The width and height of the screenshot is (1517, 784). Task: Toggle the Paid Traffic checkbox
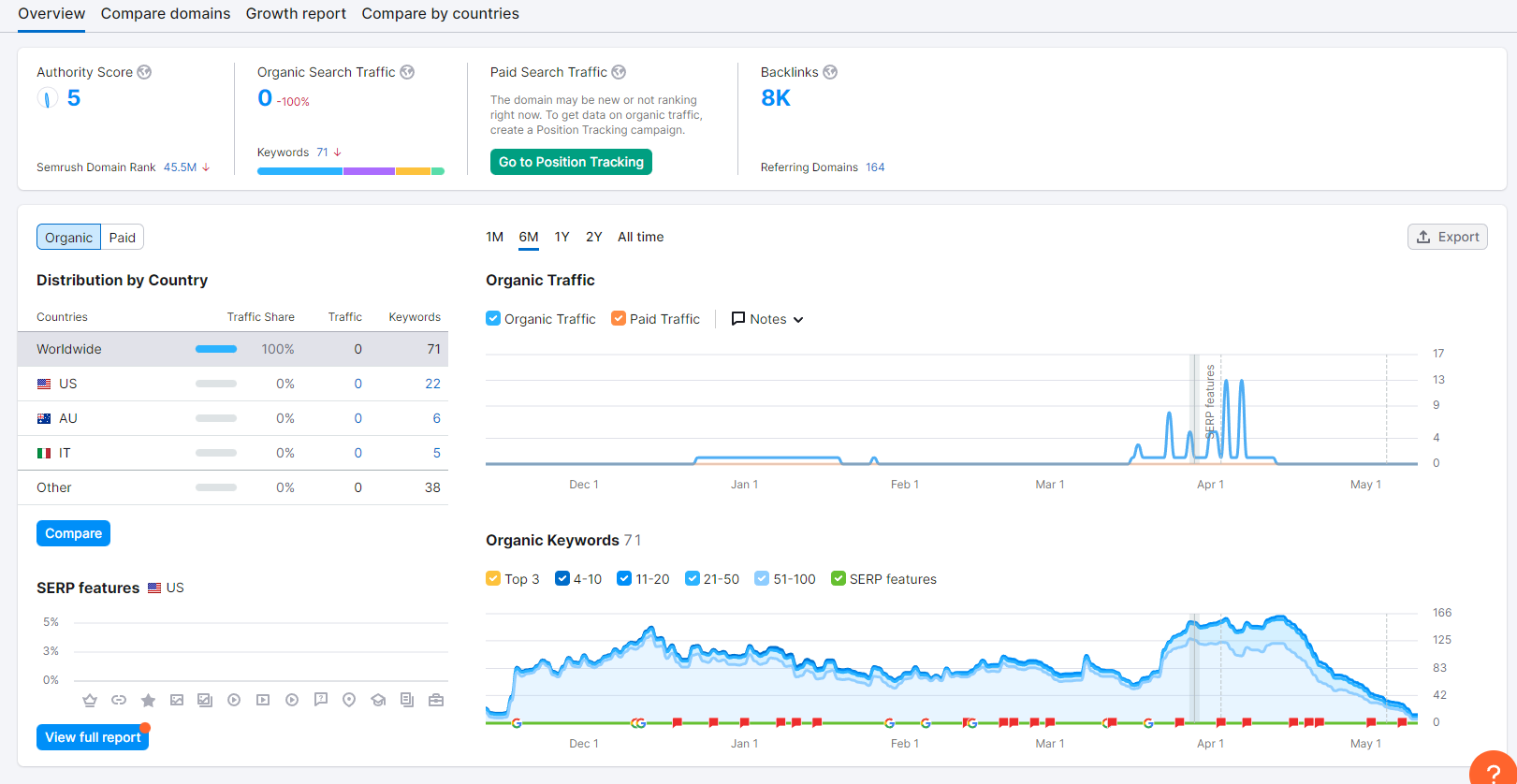coord(619,318)
